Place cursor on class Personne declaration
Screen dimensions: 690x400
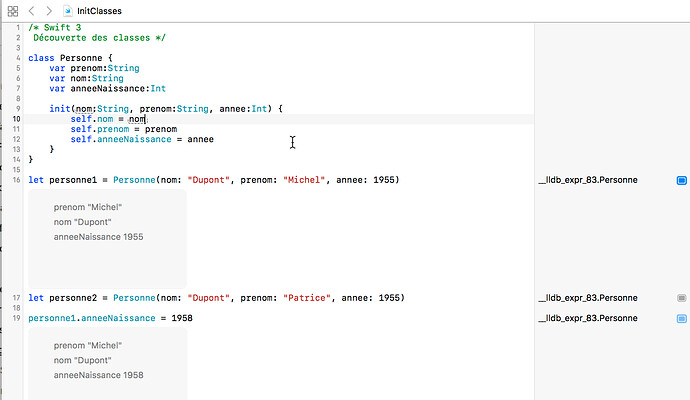click(x=70, y=58)
